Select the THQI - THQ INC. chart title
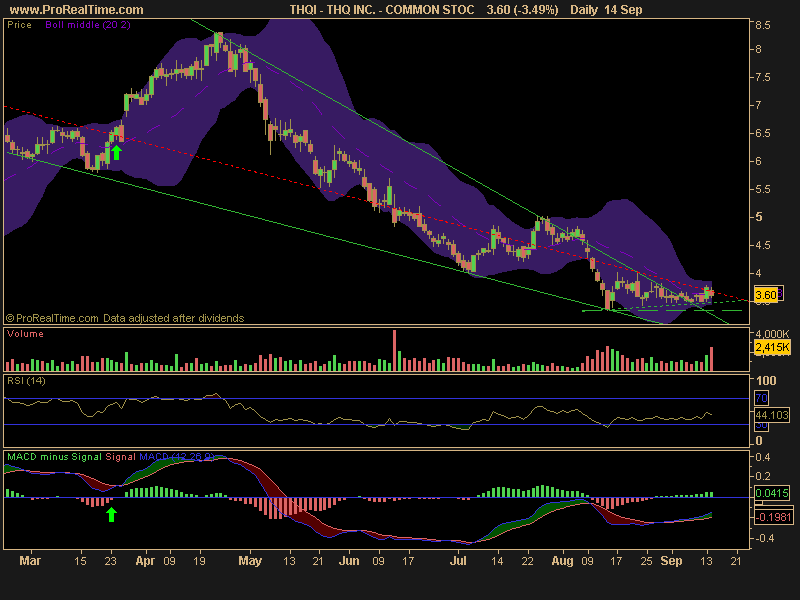 (382, 10)
